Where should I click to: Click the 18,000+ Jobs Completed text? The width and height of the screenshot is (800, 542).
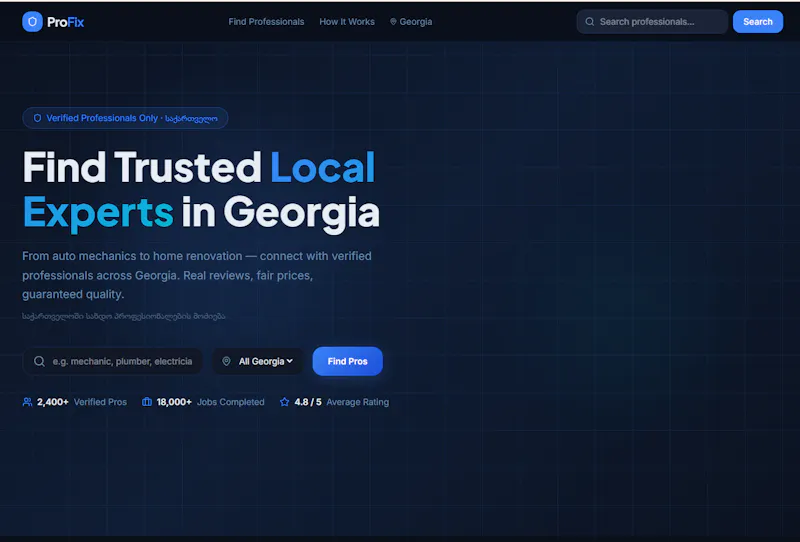click(210, 402)
